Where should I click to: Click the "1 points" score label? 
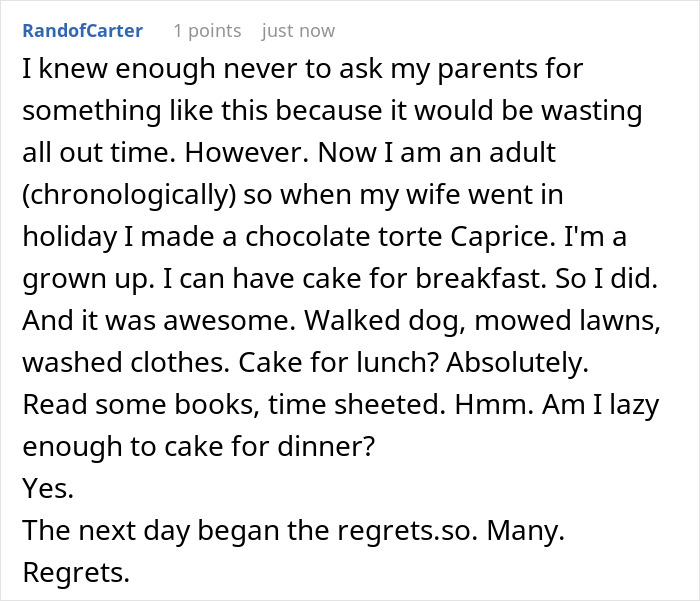207,31
